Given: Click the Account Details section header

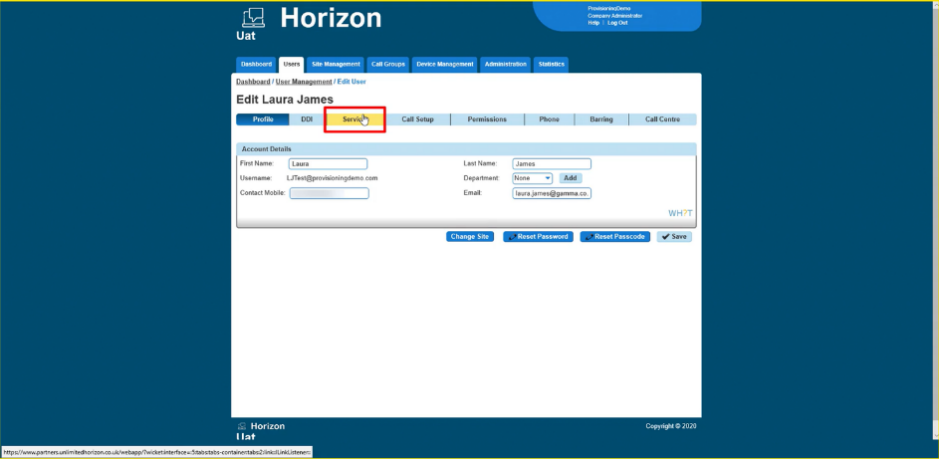Looking at the screenshot, I should [467, 149].
